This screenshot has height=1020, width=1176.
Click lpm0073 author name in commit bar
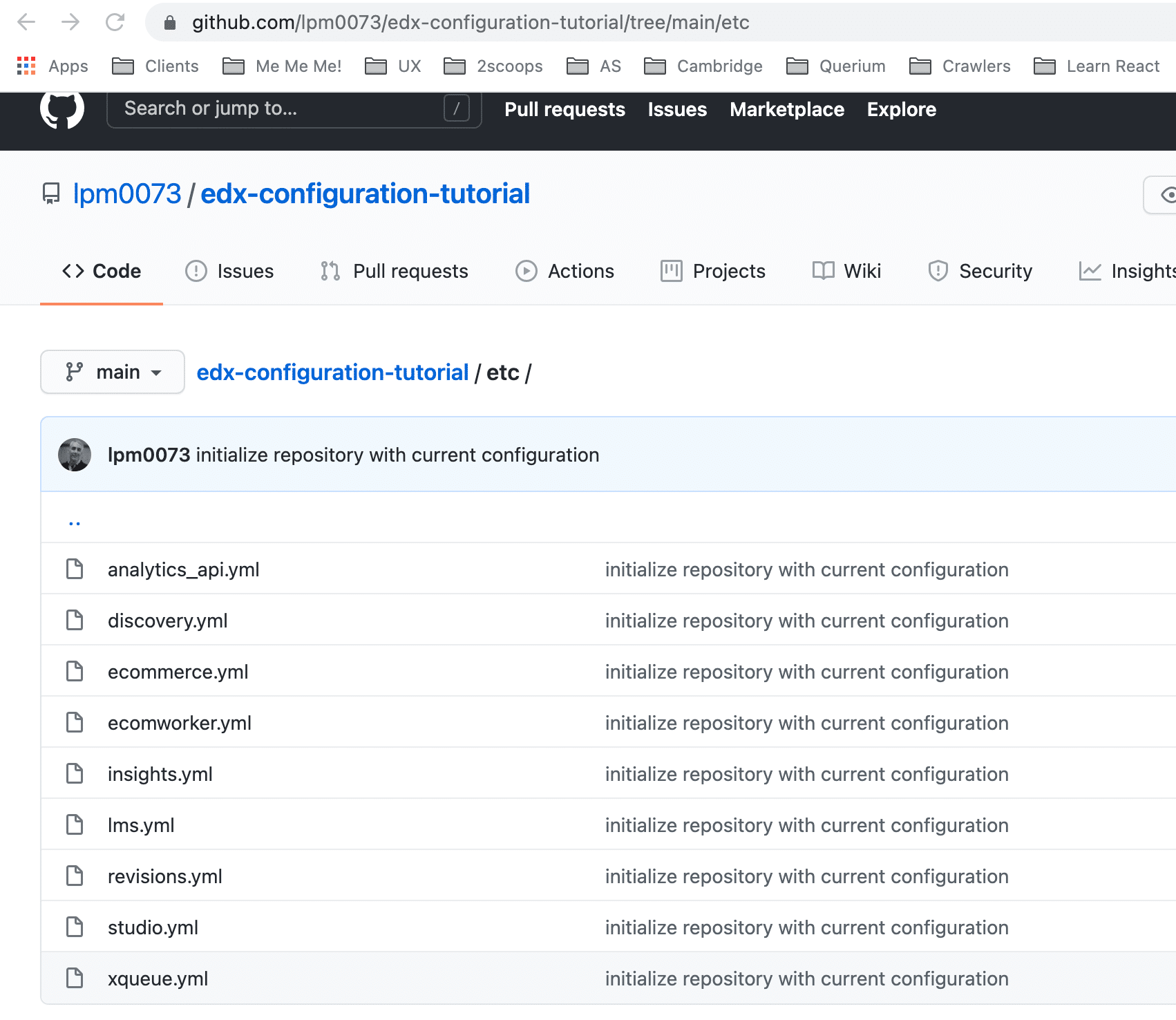click(149, 455)
